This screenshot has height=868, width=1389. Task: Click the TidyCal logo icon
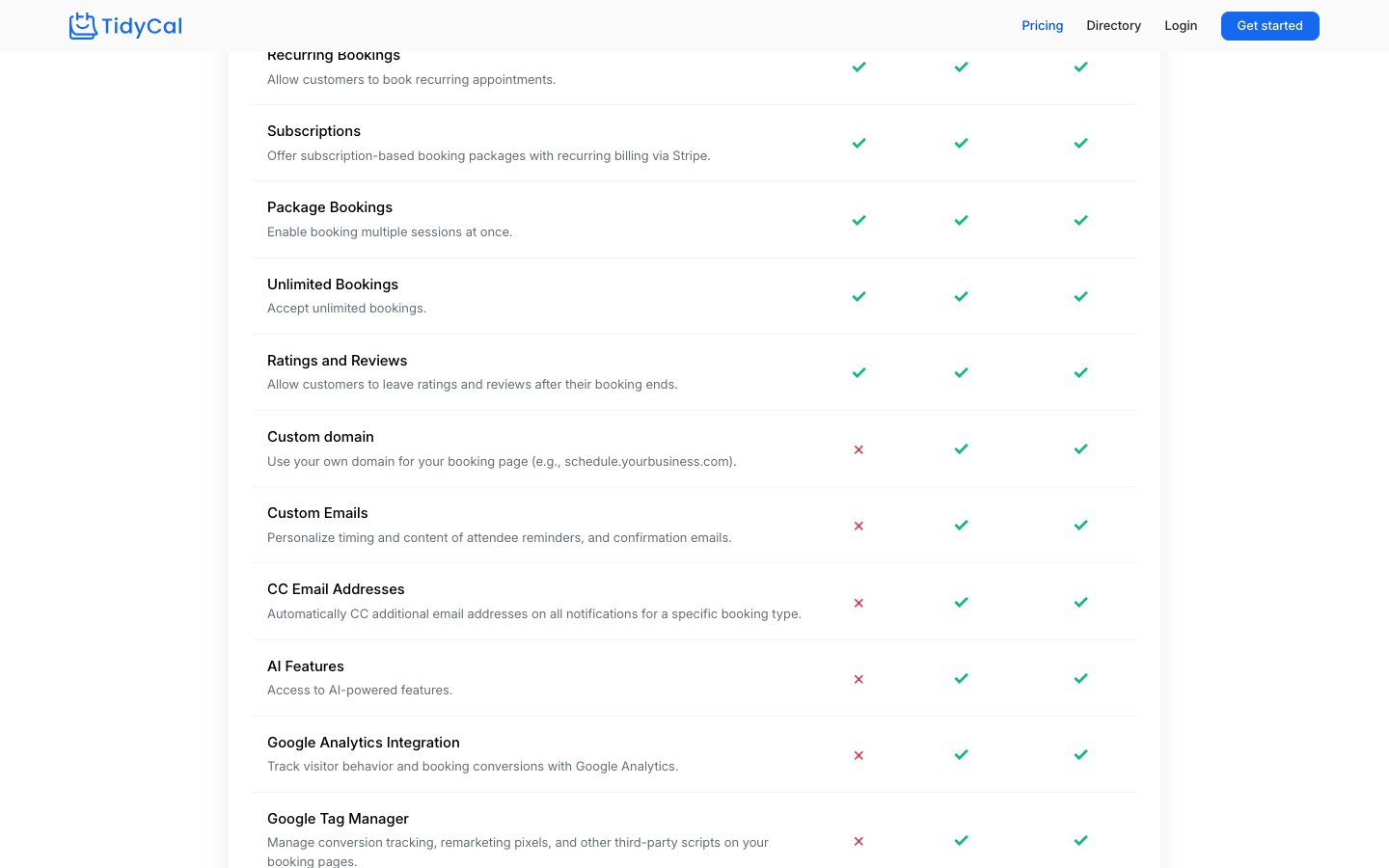[83, 26]
